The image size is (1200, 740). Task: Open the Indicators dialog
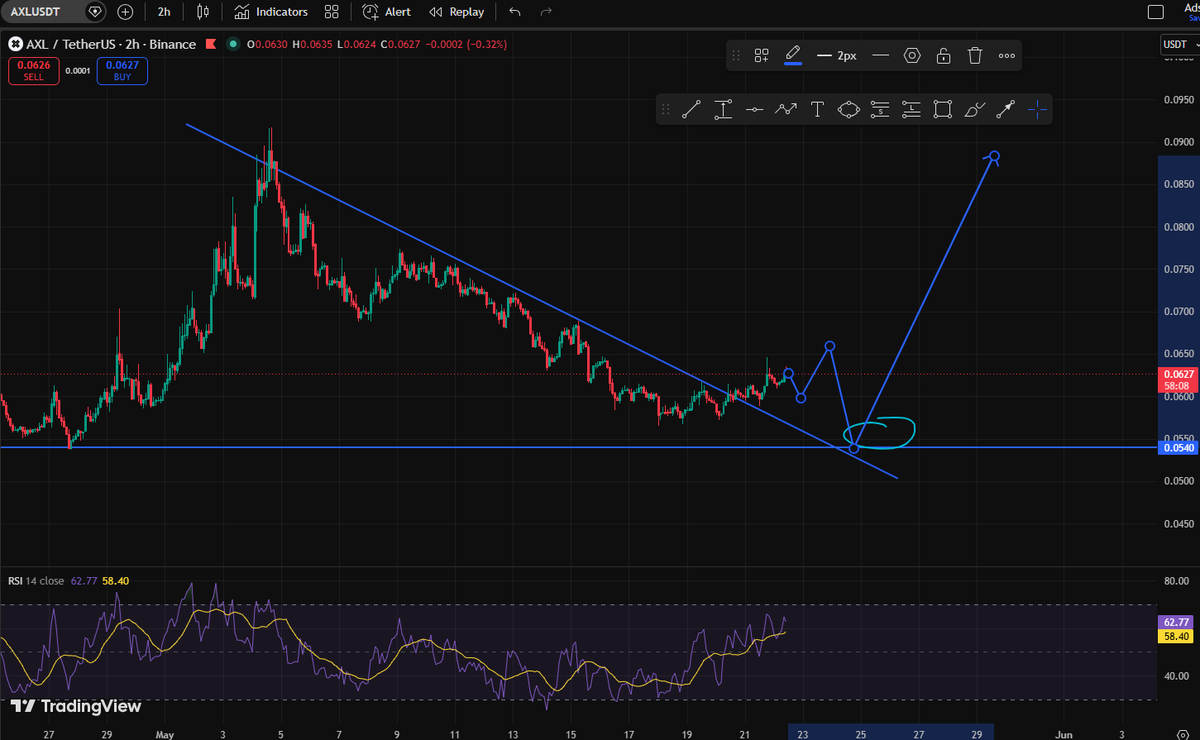click(x=271, y=12)
